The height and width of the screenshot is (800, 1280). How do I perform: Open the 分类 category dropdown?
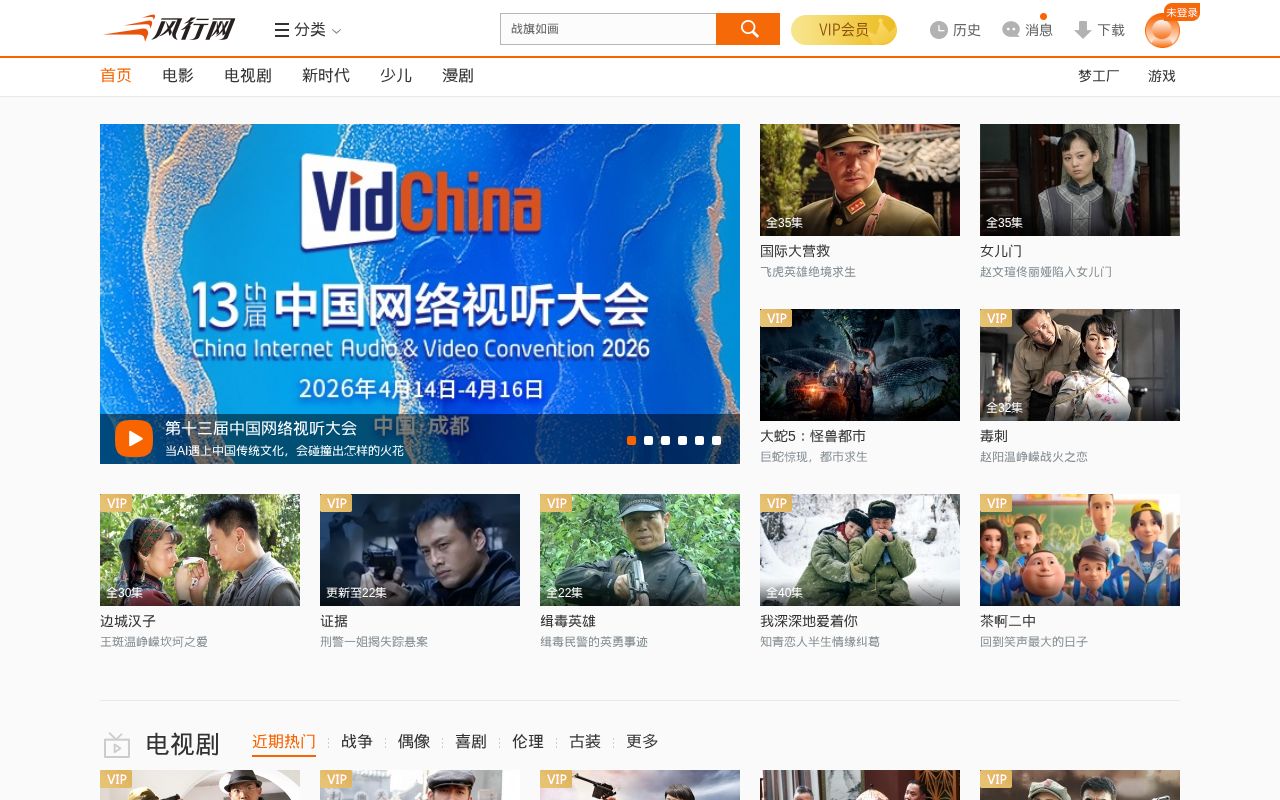308,30
